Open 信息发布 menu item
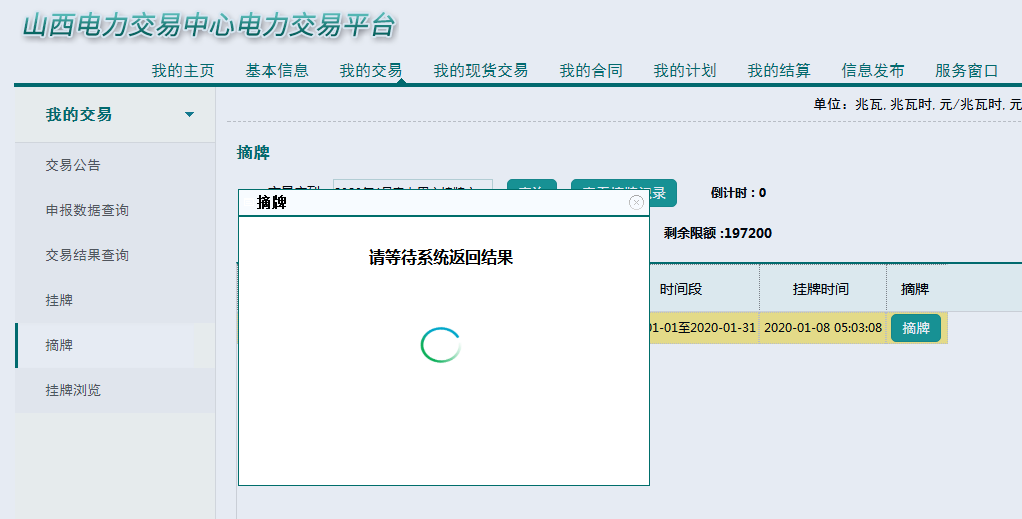 [x=873, y=71]
